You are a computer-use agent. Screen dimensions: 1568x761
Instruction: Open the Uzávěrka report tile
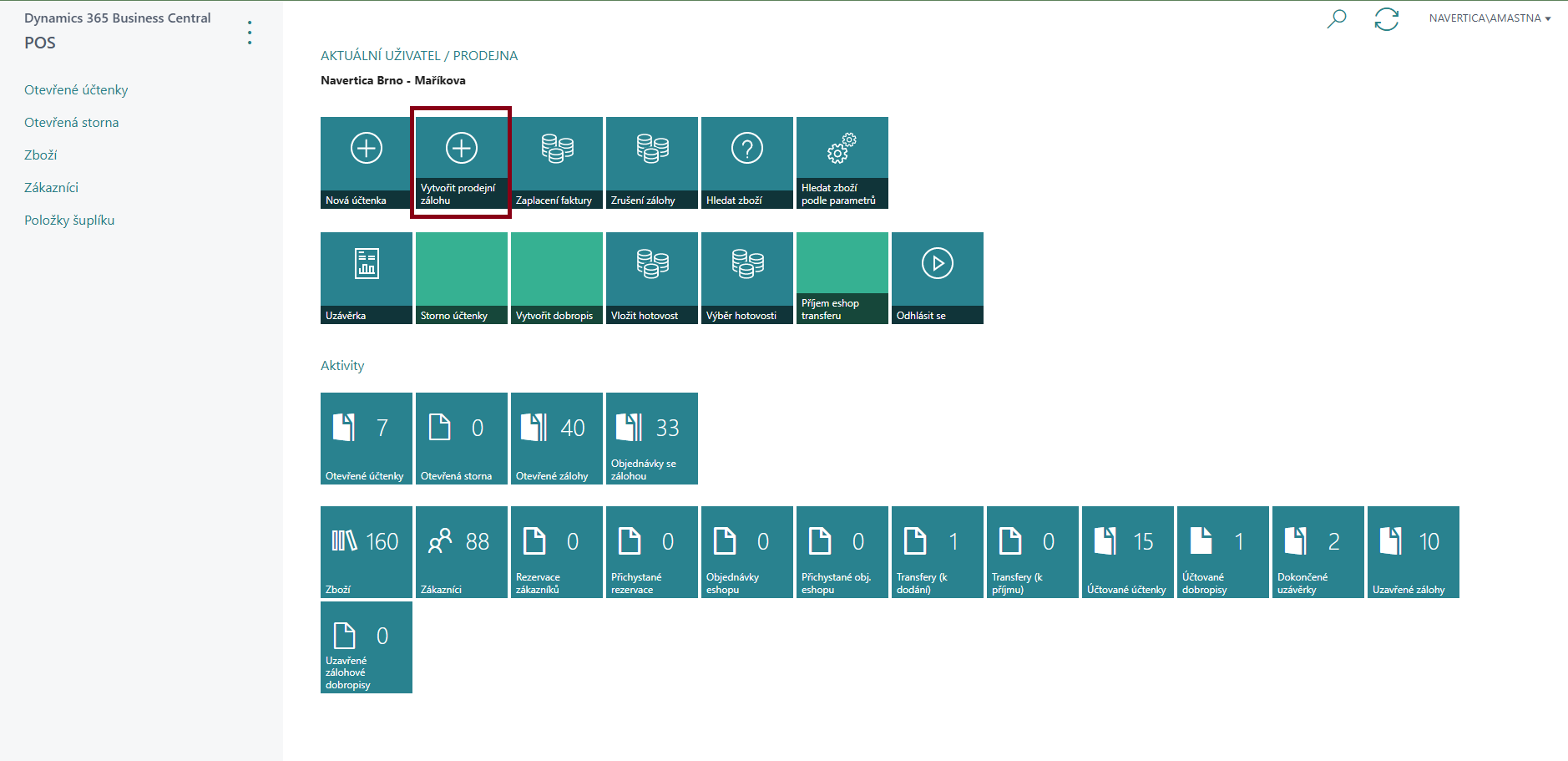coord(366,277)
